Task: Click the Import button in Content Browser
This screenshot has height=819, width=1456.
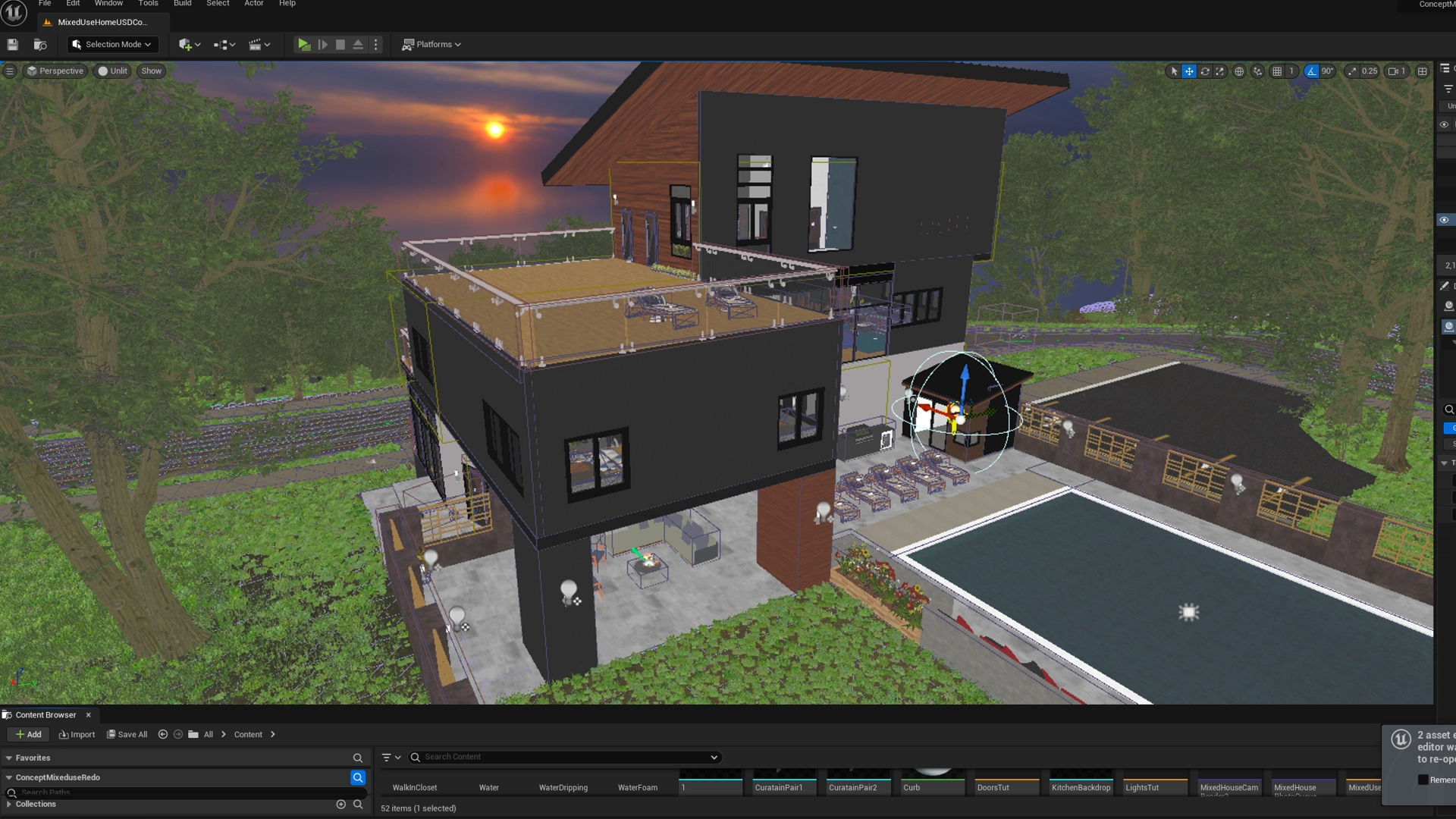Action: (x=77, y=734)
